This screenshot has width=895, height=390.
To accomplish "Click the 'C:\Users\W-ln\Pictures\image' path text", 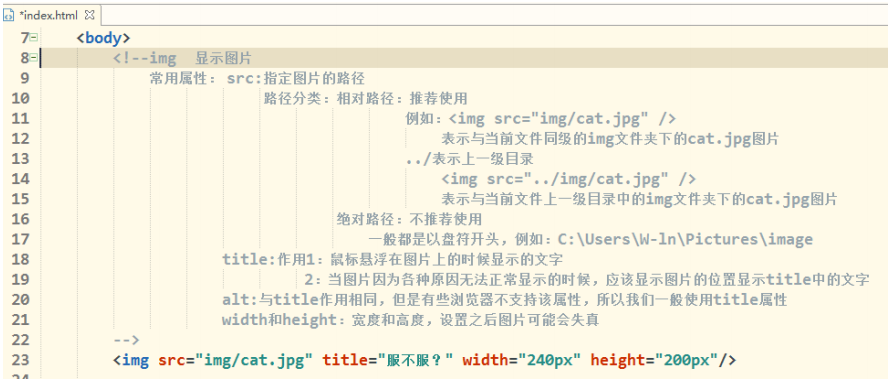I will (x=685, y=239).
